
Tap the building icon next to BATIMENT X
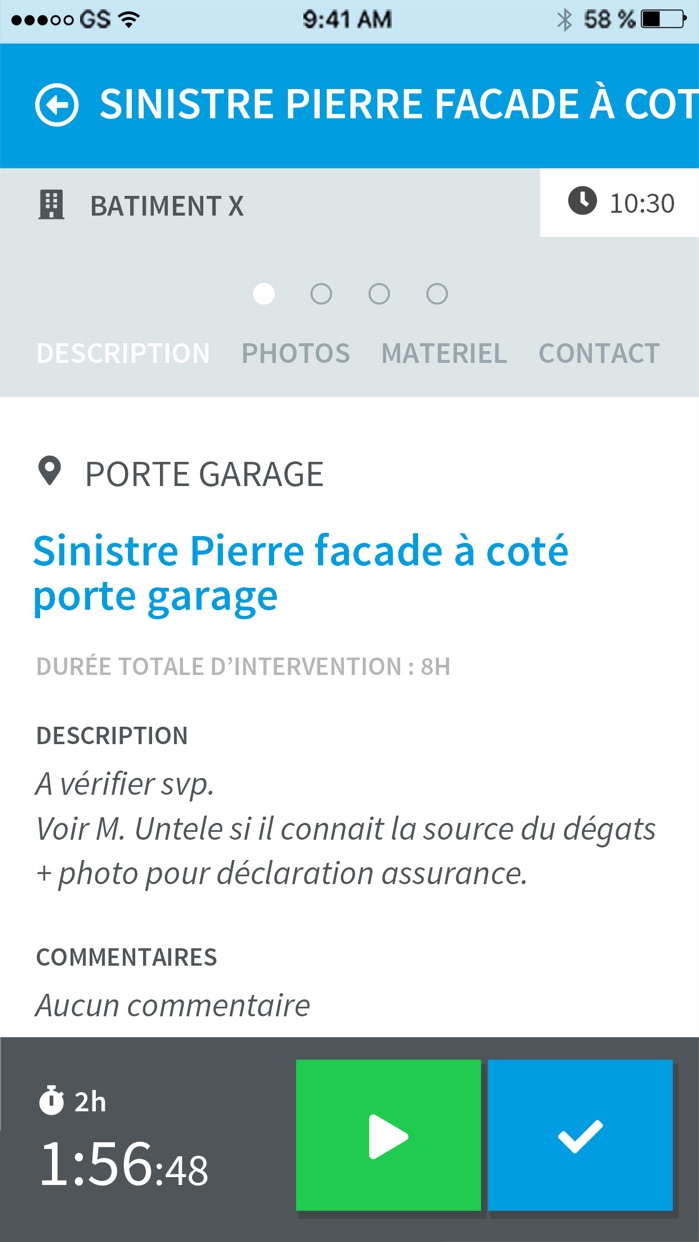pyautogui.click(x=50, y=205)
